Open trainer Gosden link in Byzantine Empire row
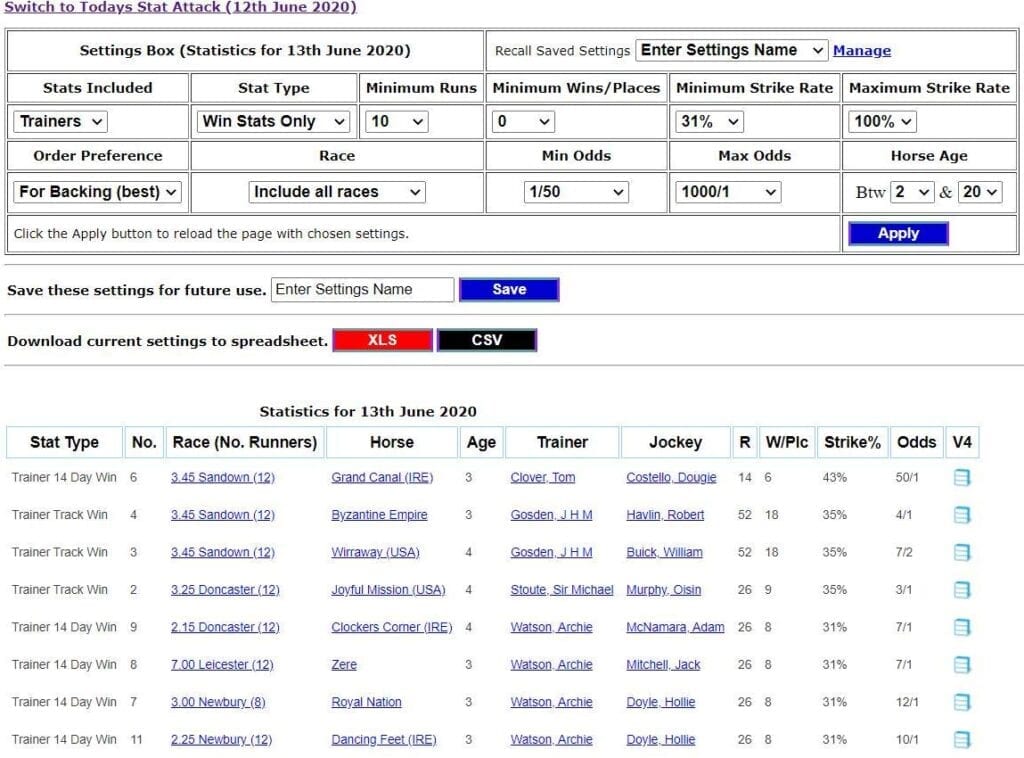 coord(551,514)
